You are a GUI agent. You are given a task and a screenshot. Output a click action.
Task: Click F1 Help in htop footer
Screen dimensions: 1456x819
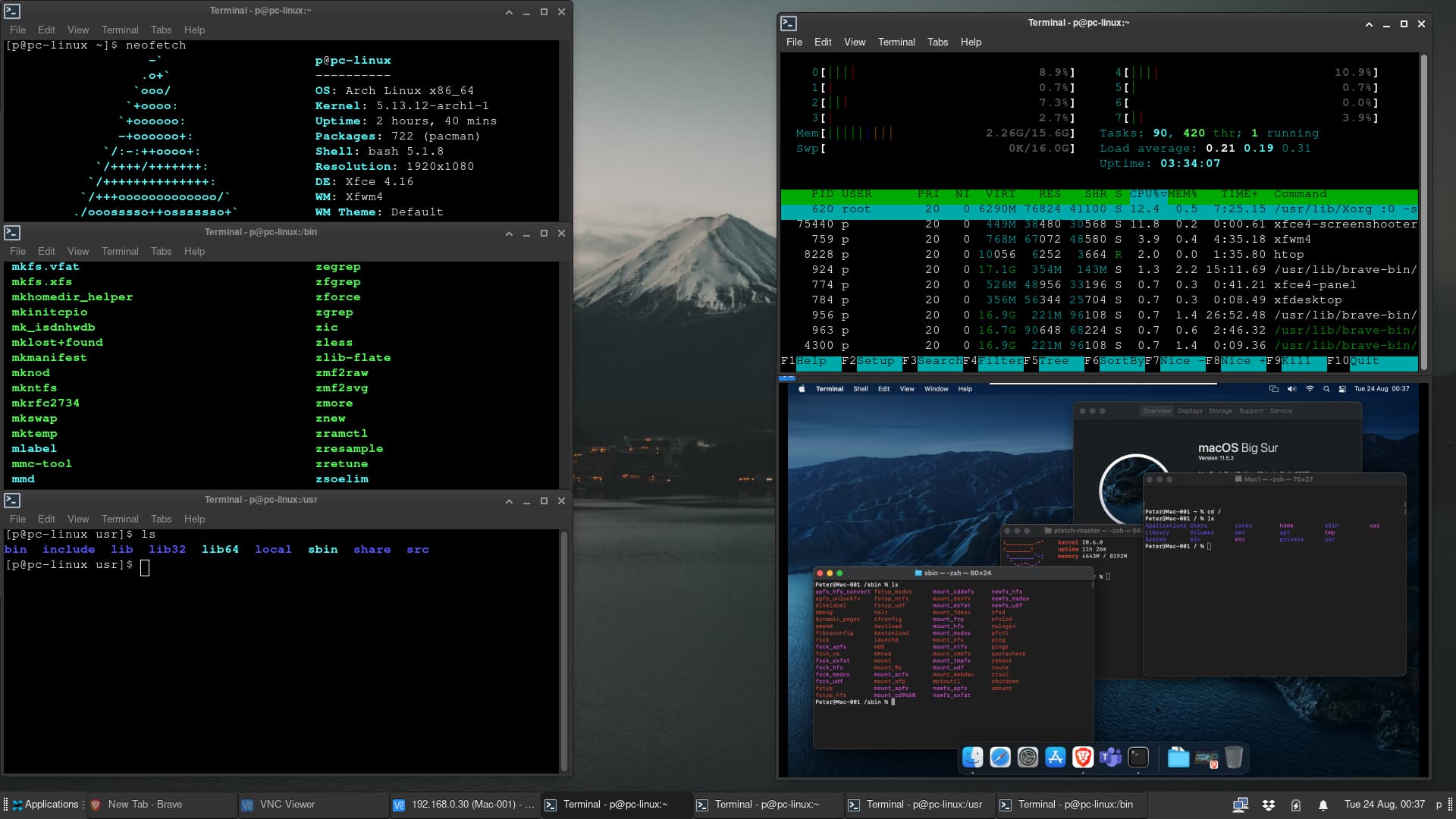pyautogui.click(x=811, y=361)
